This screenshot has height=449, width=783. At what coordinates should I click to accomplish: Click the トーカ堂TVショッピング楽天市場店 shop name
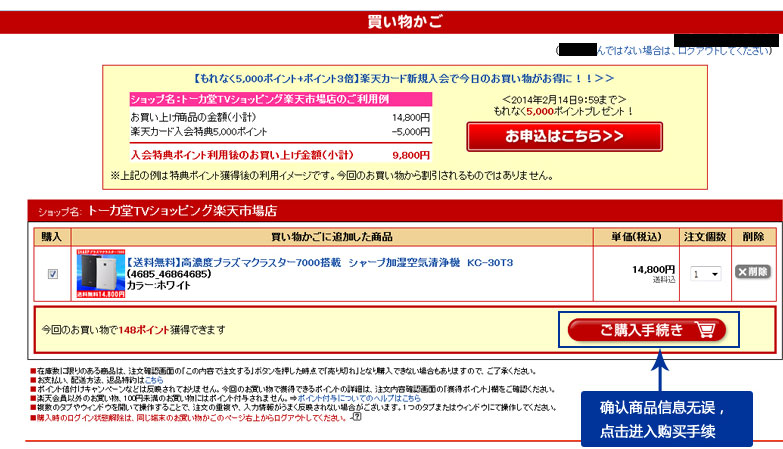[181, 211]
